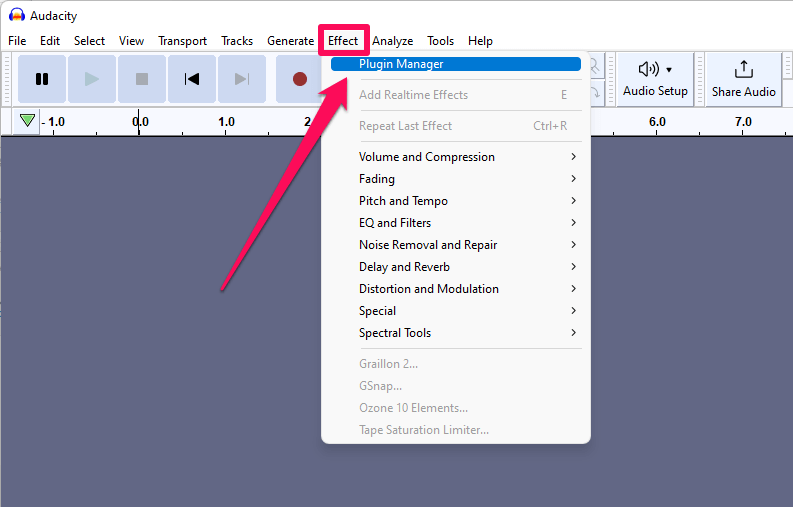Open the Tools menu

pyautogui.click(x=440, y=41)
